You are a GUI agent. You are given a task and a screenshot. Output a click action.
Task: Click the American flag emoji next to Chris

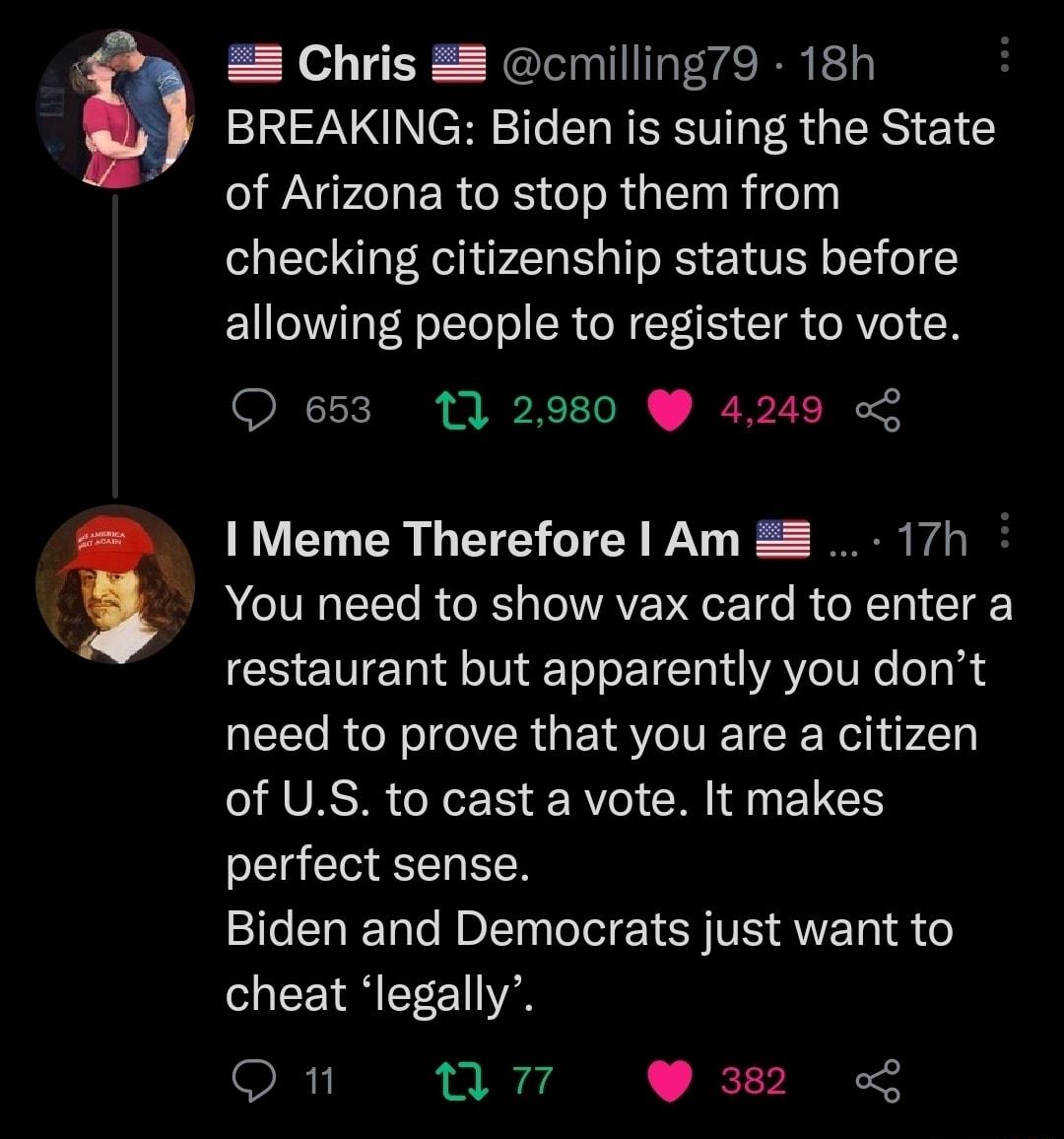click(x=254, y=64)
